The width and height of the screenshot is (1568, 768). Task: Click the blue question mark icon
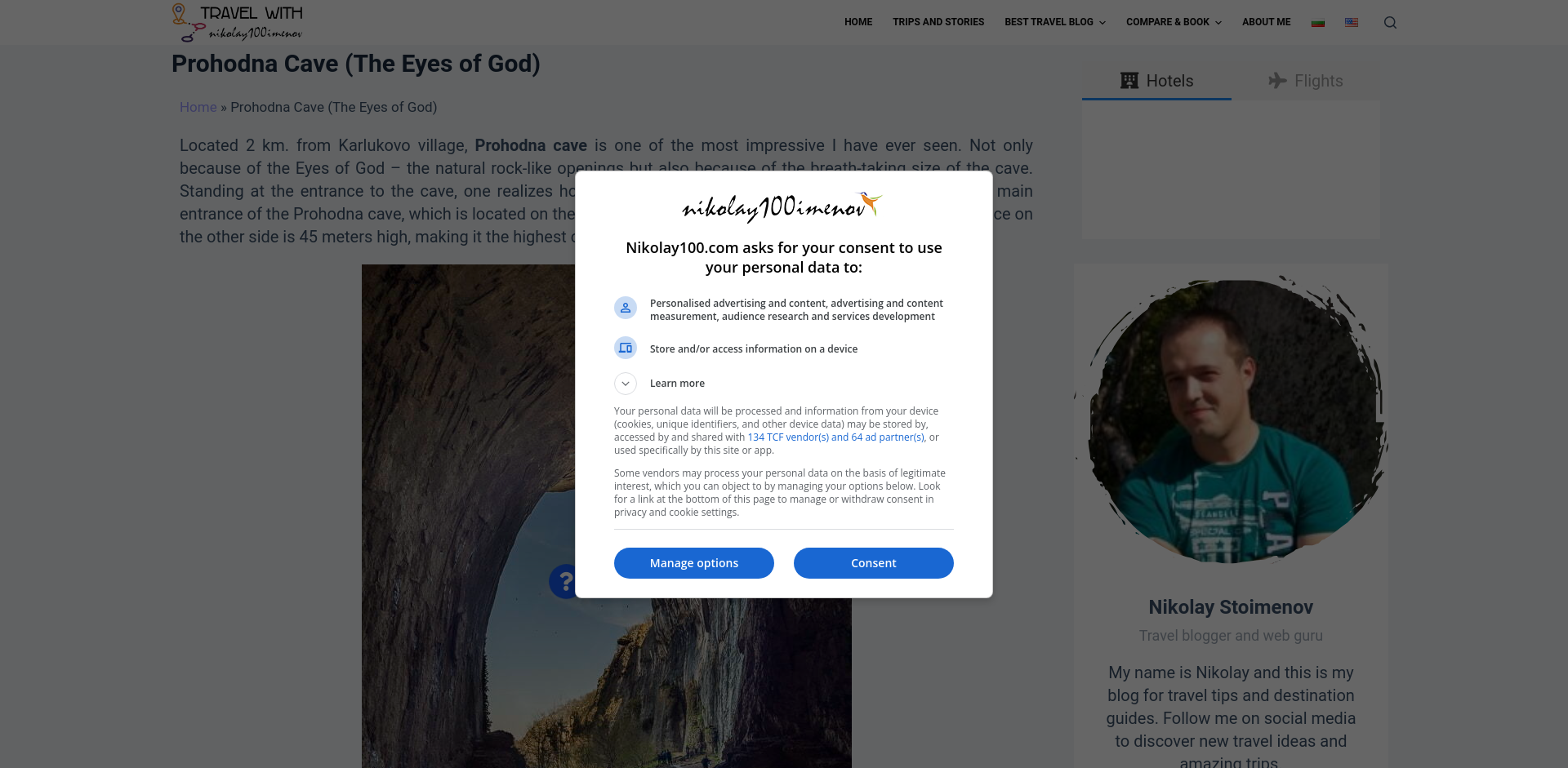563,581
